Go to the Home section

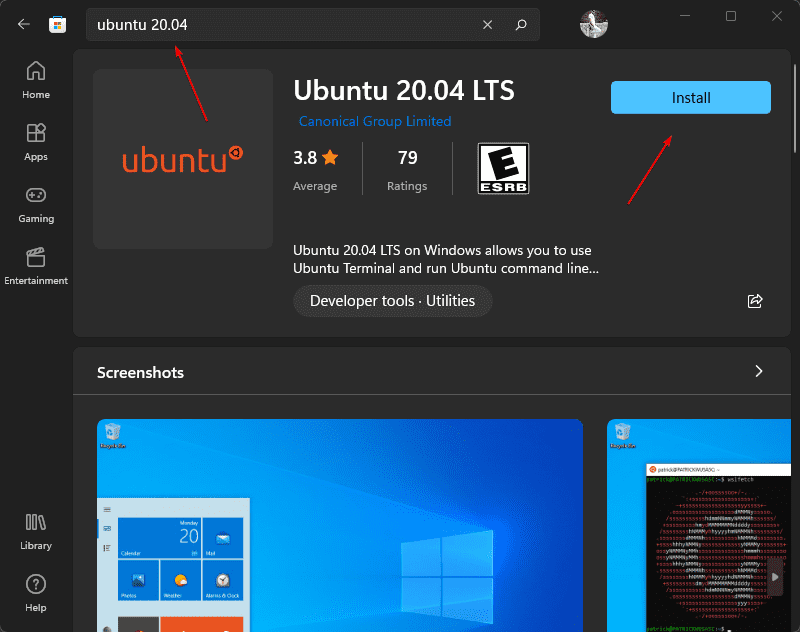(x=36, y=80)
